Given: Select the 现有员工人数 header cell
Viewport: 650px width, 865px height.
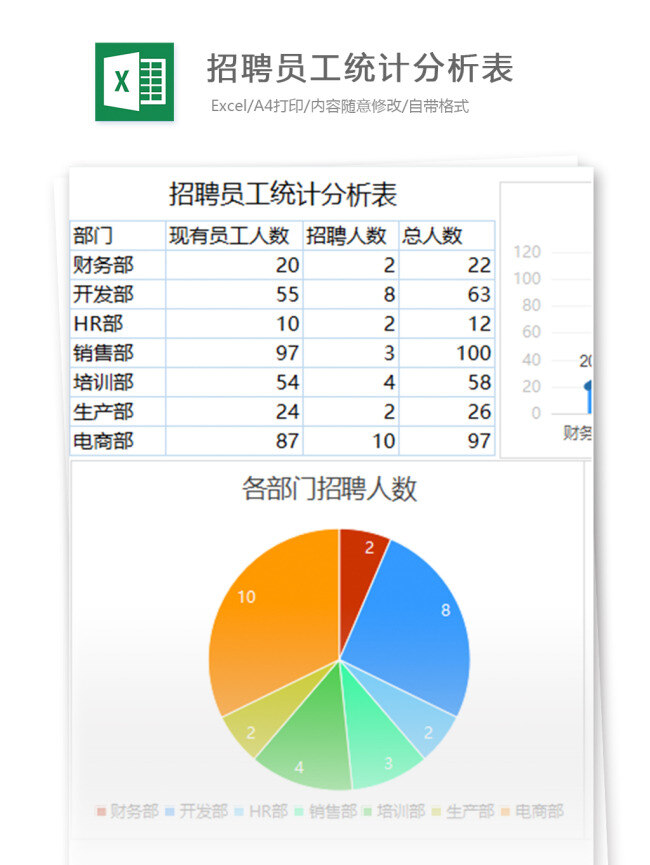Looking at the screenshot, I should [234, 236].
